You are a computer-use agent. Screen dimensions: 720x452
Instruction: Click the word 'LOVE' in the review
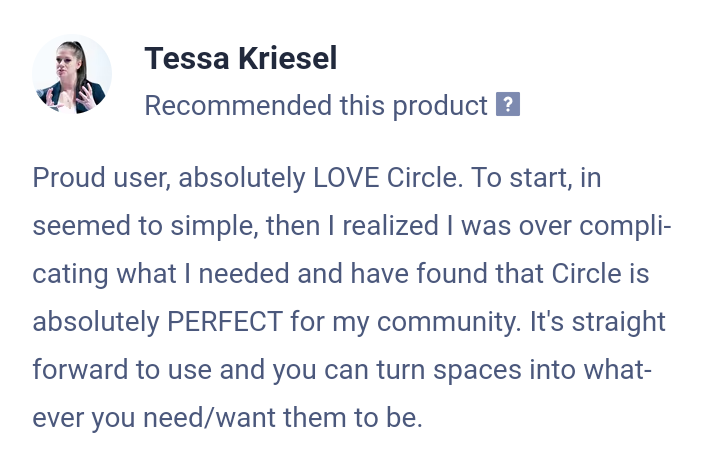pos(346,177)
